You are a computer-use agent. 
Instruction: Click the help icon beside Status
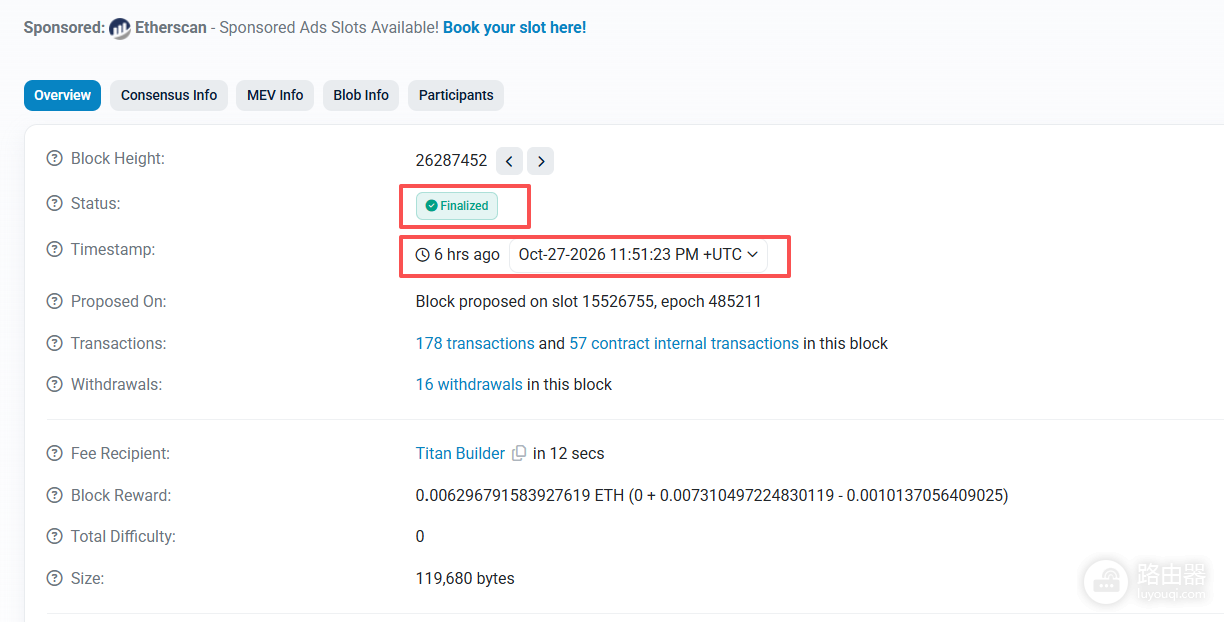55,204
